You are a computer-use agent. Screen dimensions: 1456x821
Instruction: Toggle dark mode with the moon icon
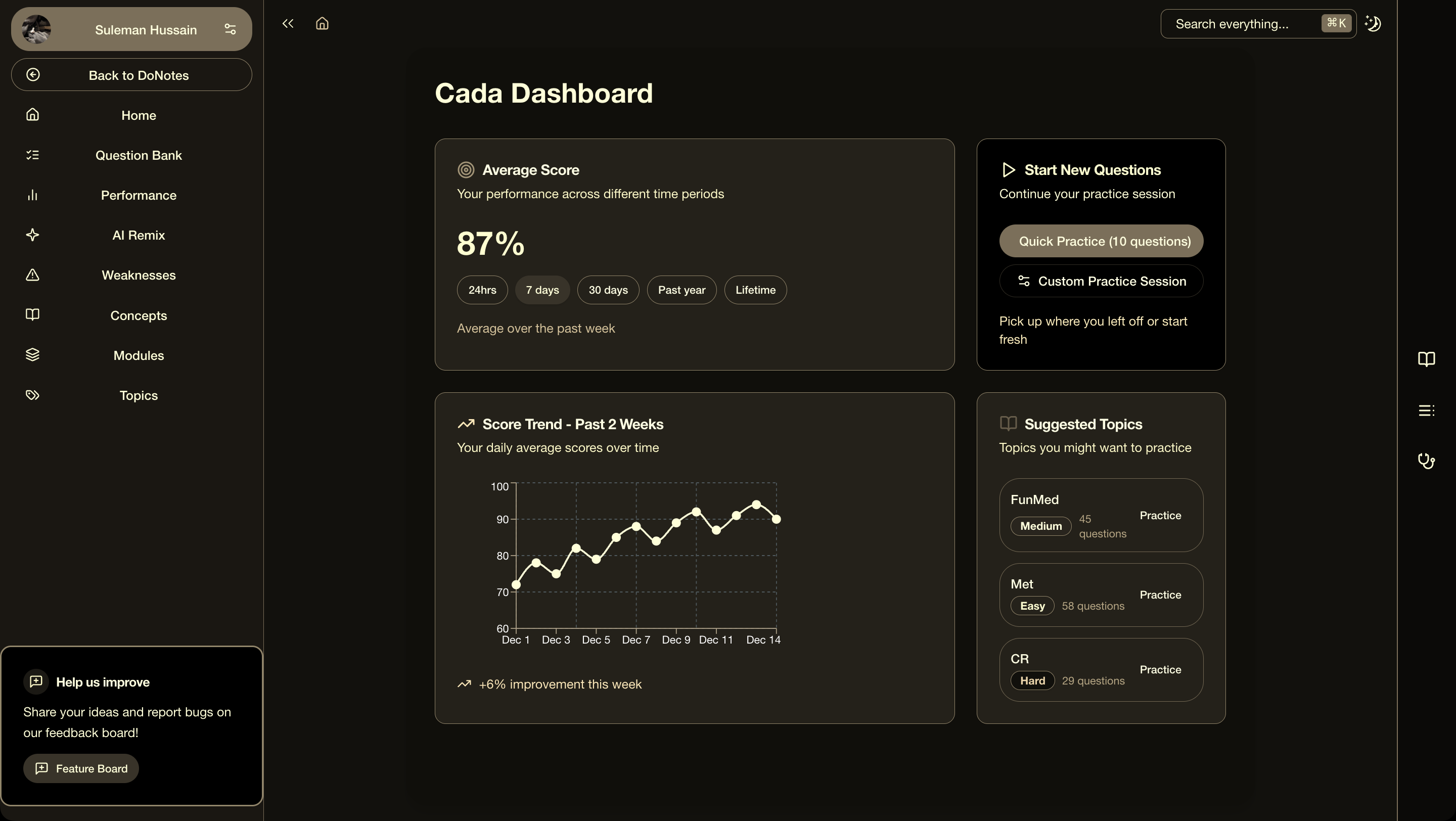[x=1373, y=23]
